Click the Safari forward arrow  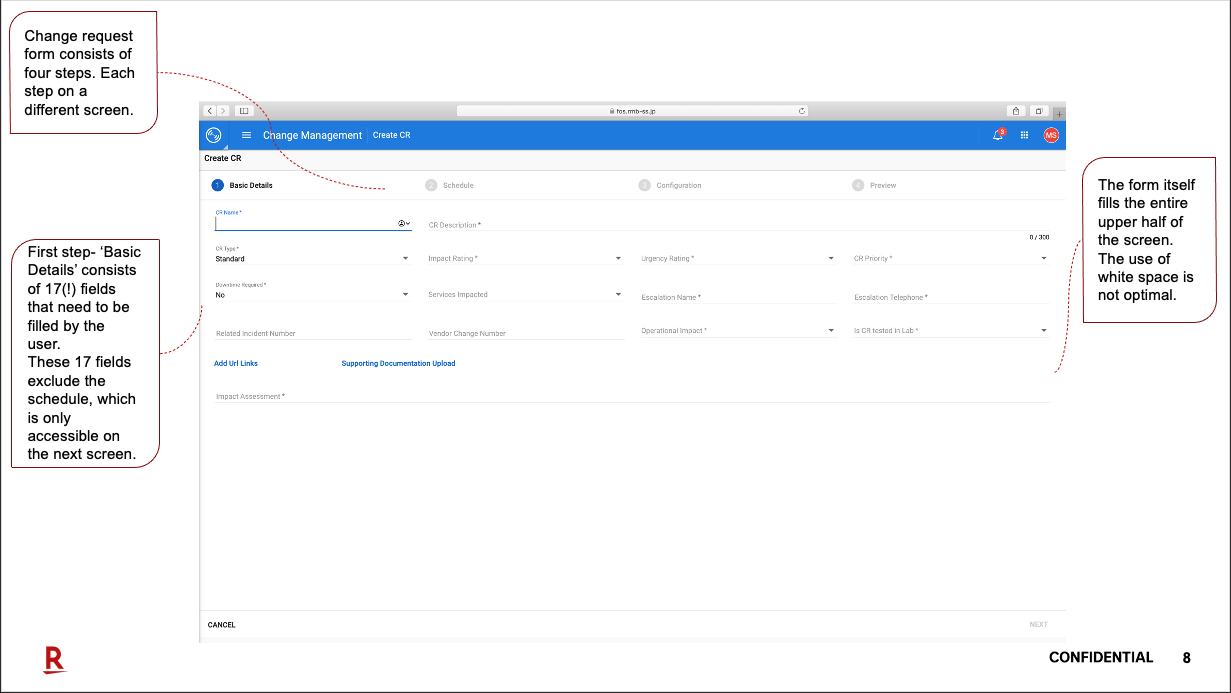coord(223,111)
